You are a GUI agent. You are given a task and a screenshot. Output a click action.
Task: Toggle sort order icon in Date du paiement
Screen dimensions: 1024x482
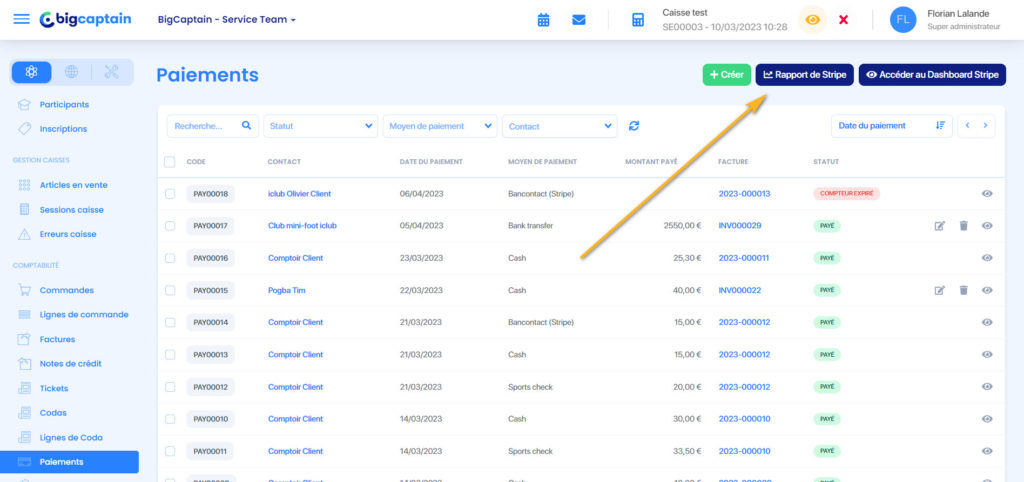pyautogui.click(x=940, y=125)
